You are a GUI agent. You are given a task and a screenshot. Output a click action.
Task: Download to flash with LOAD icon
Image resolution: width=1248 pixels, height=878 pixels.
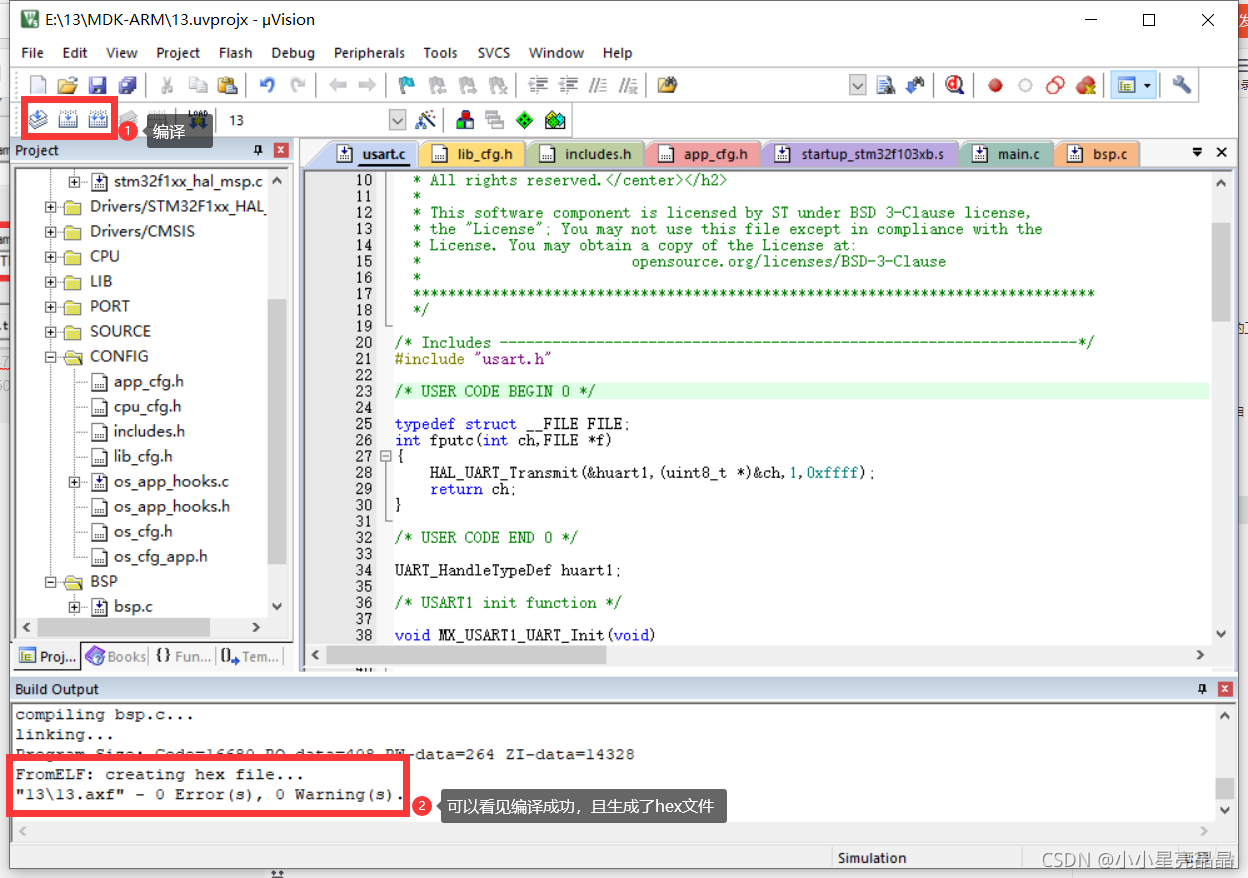tap(198, 120)
